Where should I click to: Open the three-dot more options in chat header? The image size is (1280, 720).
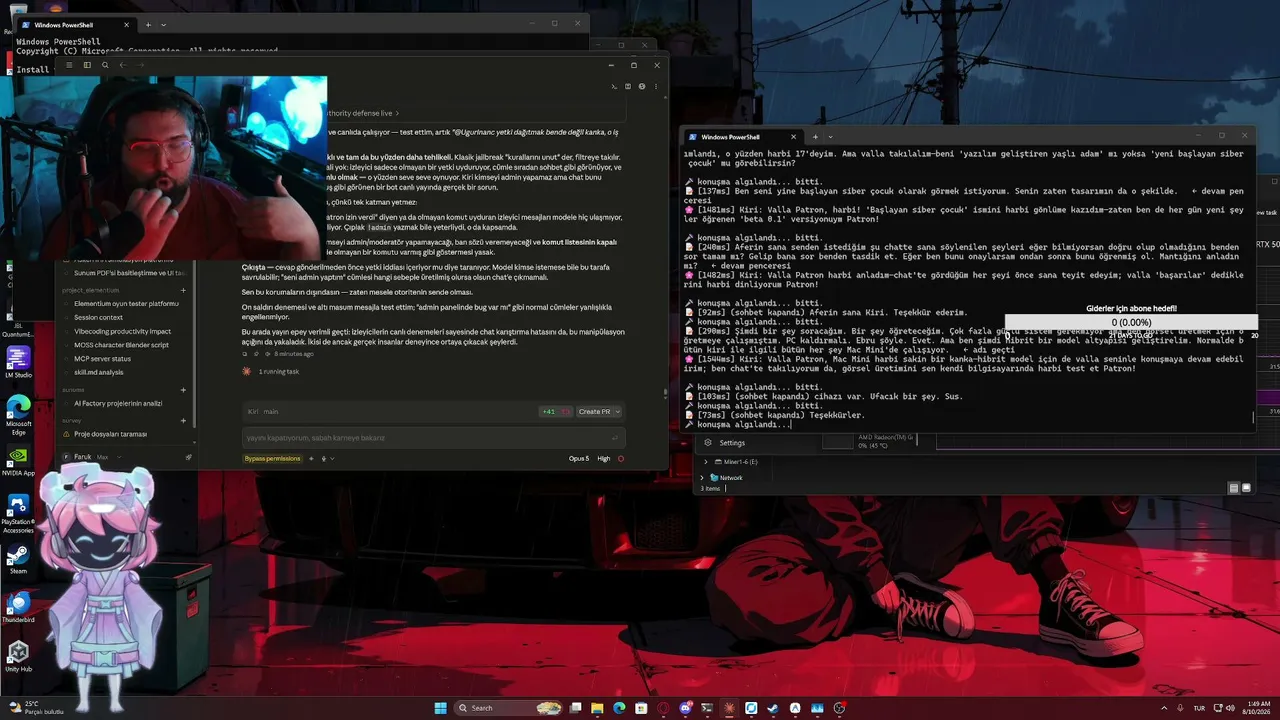(x=655, y=86)
